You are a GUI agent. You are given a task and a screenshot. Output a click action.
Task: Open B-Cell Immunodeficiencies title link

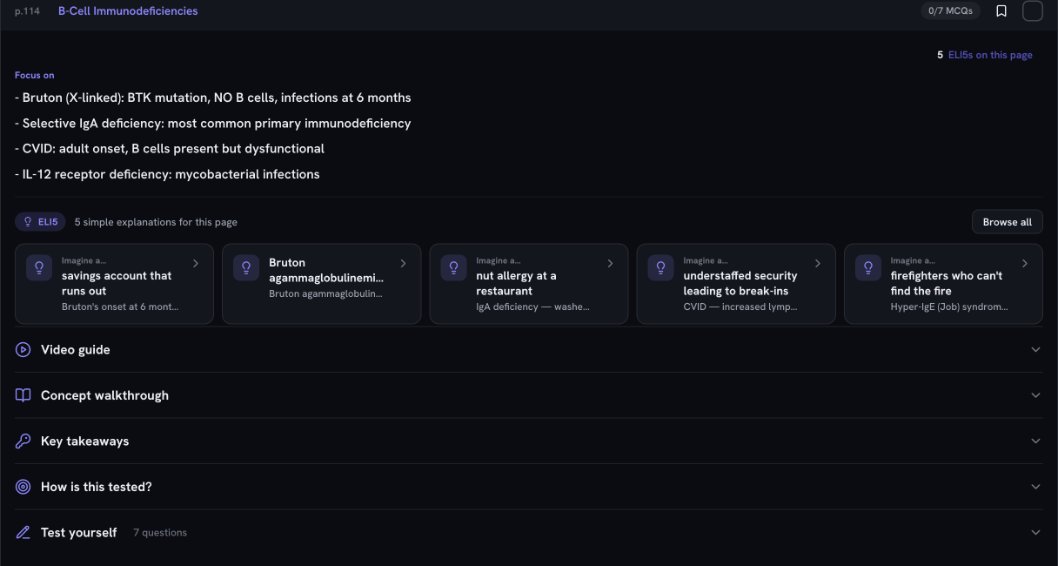(x=128, y=11)
